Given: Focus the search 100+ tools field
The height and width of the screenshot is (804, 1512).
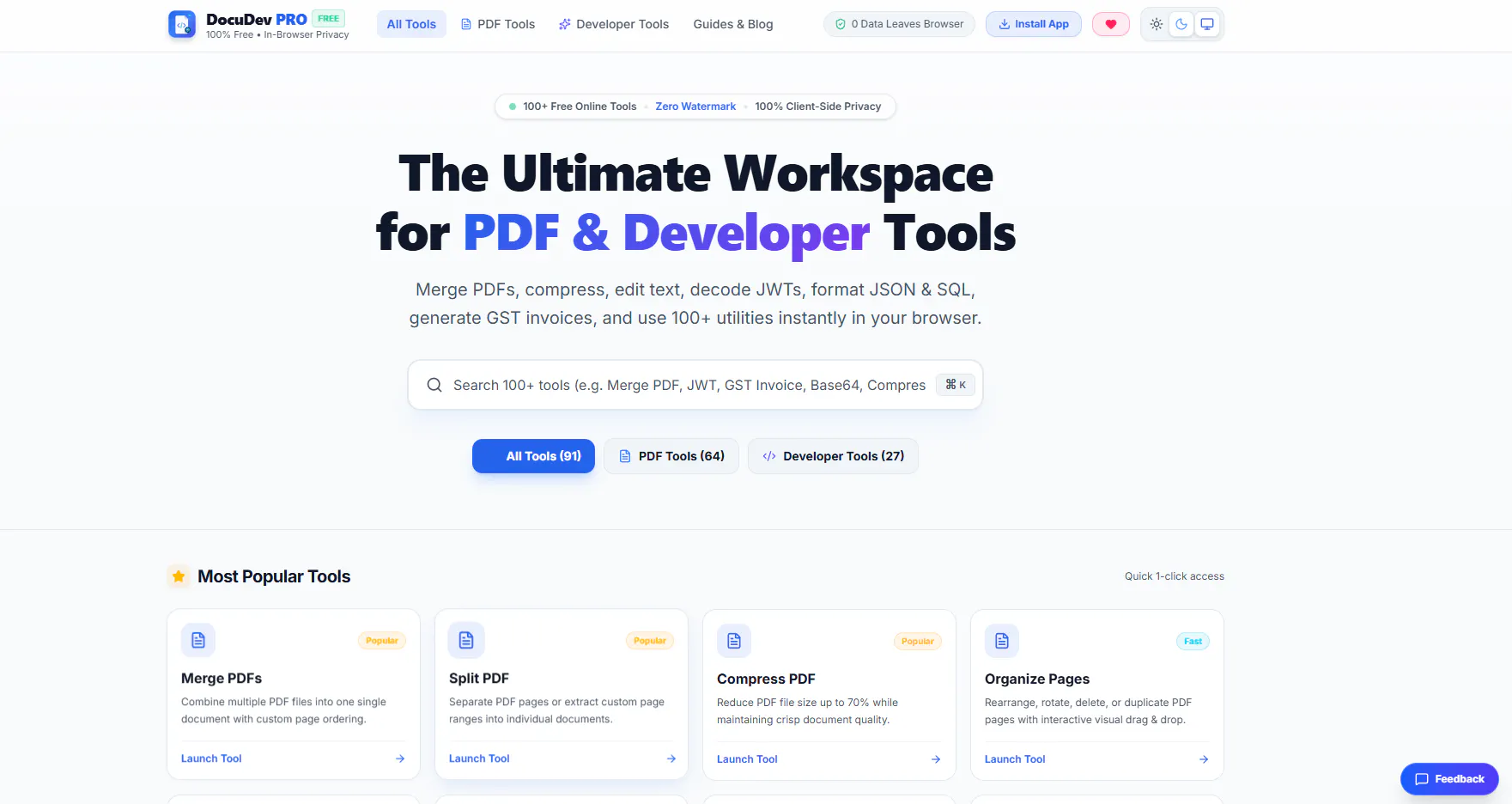Looking at the screenshot, I should (695, 385).
